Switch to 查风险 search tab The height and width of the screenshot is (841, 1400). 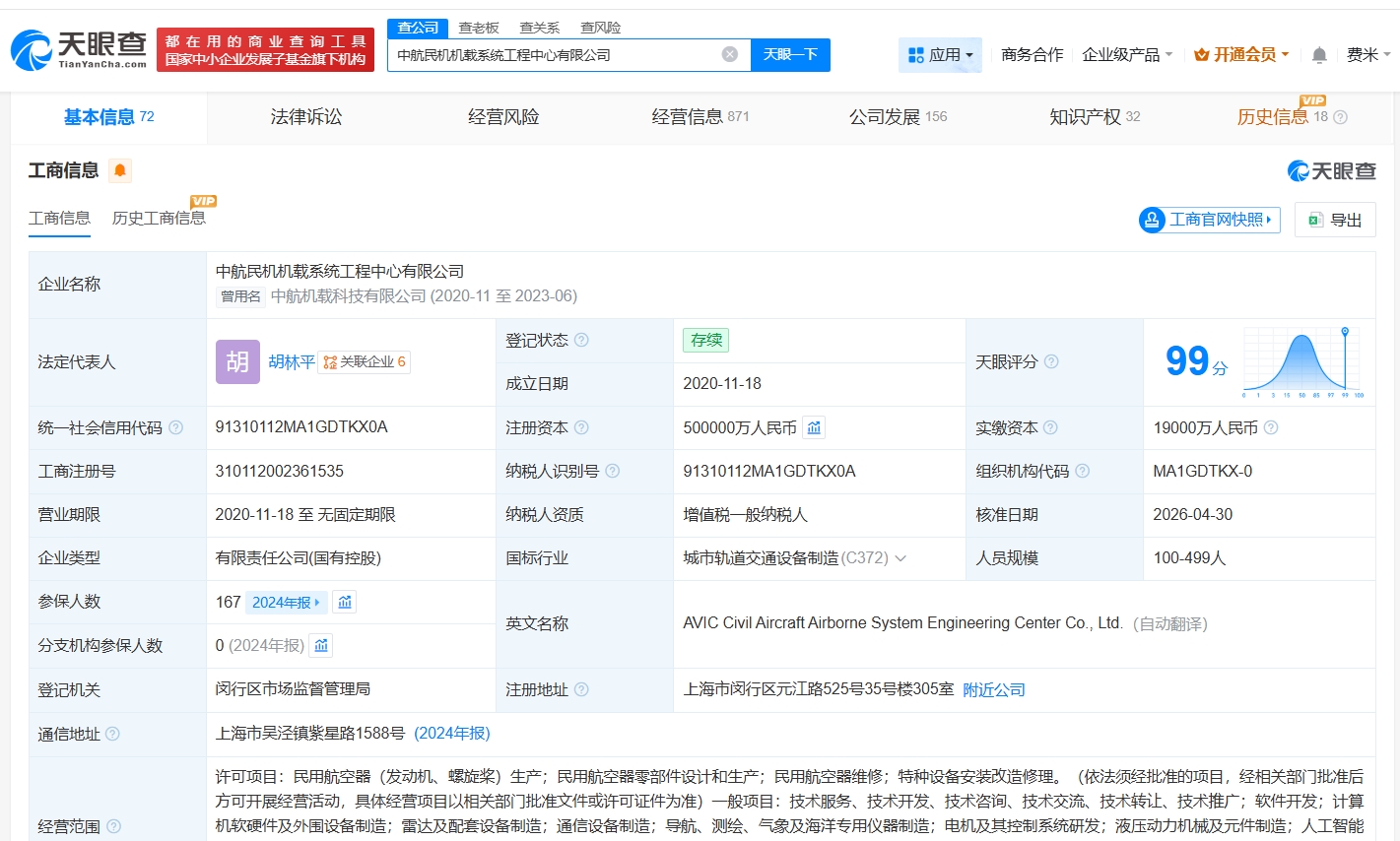[601, 28]
